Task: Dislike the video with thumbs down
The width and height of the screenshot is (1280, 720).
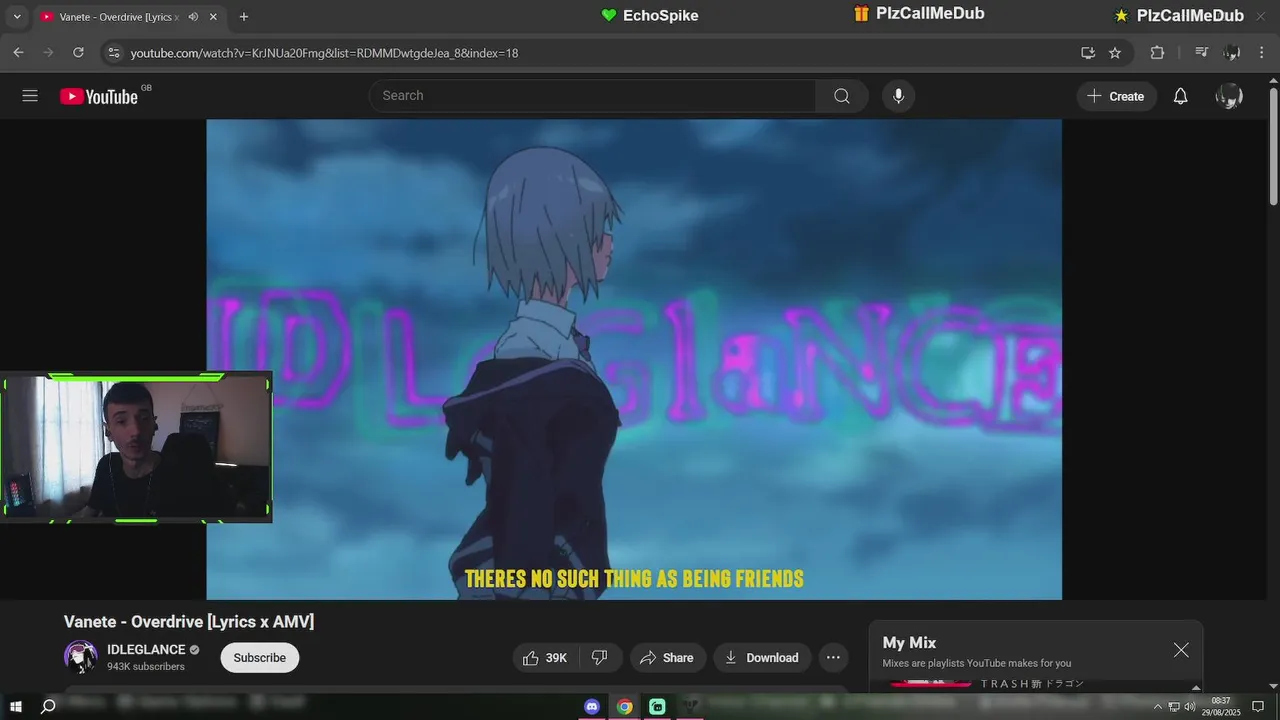Action: coord(600,657)
